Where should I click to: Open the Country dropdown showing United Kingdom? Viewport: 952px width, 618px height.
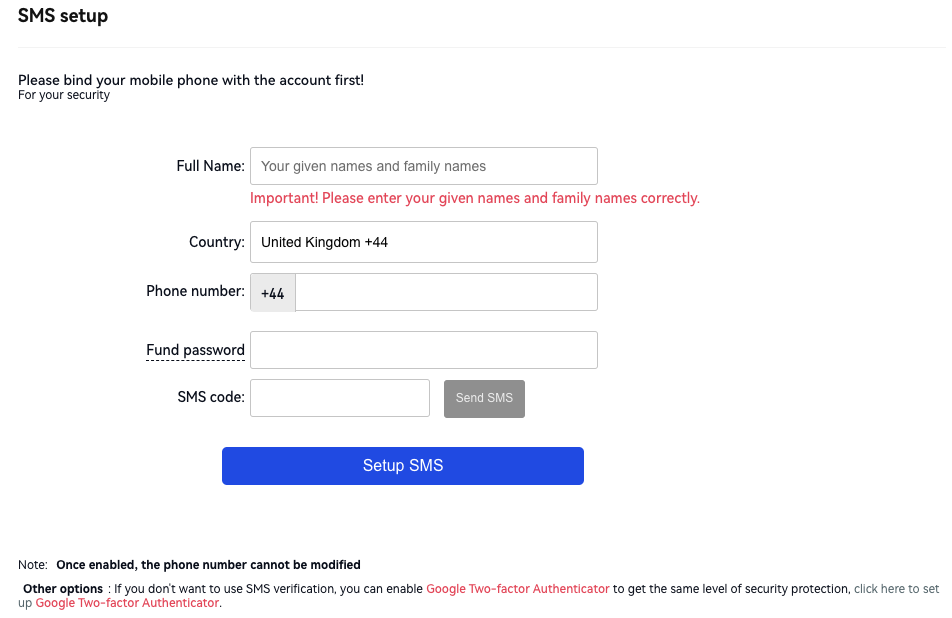tap(423, 242)
